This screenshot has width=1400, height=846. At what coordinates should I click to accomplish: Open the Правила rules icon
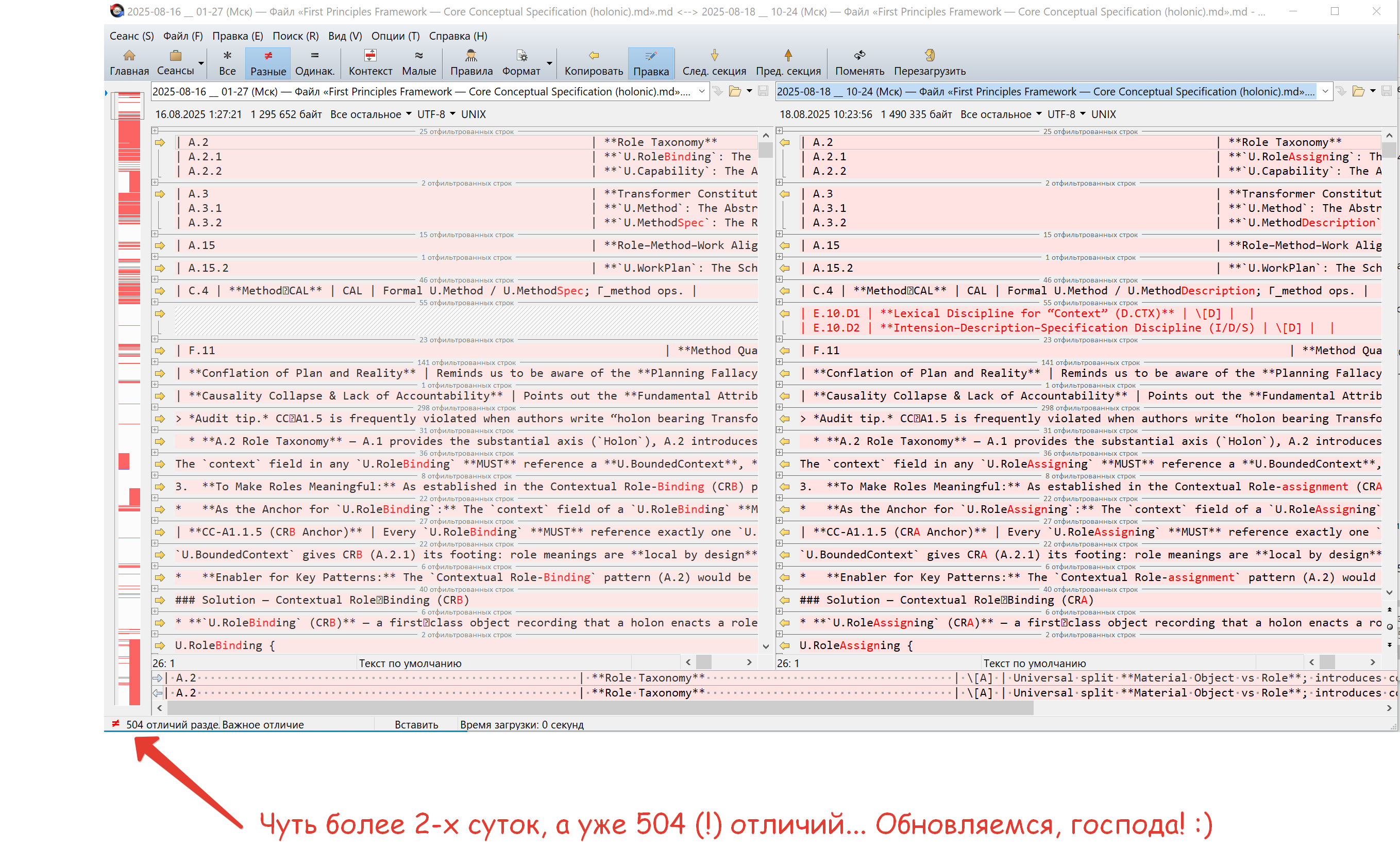tap(470, 56)
